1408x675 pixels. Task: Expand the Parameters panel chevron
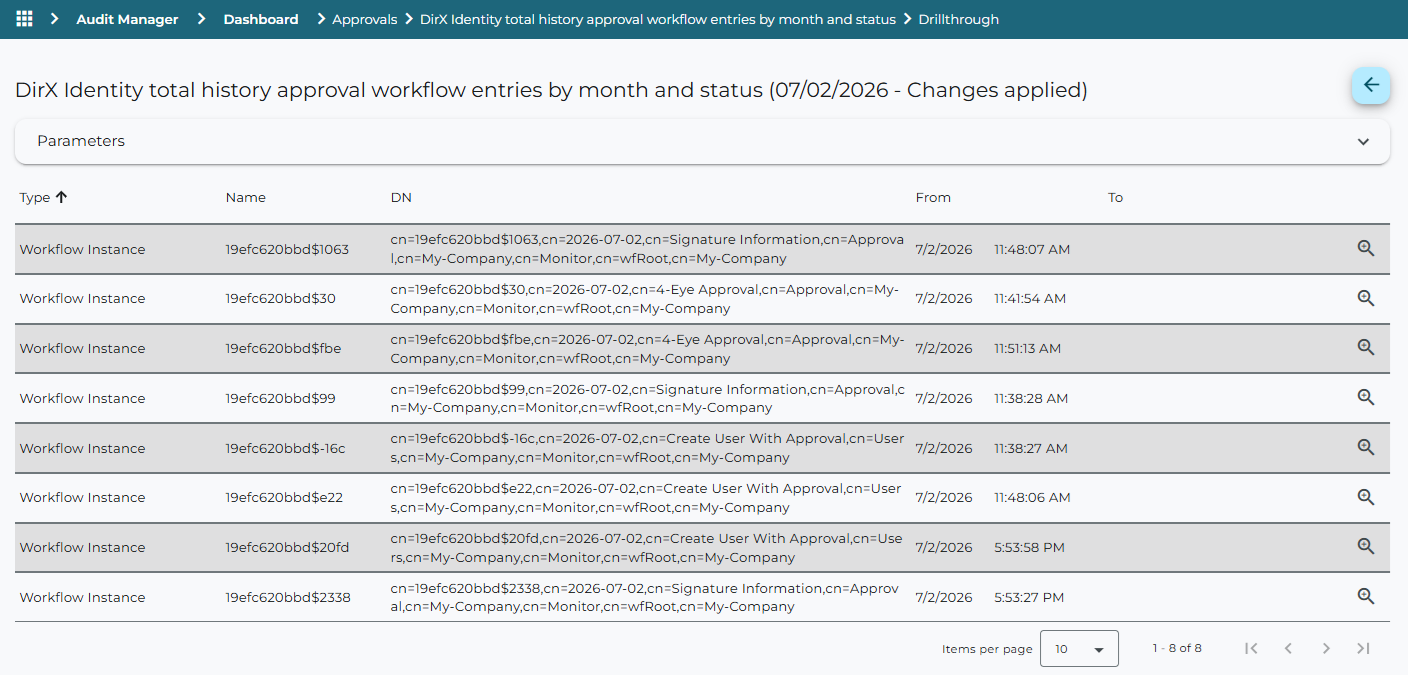[x=1363, y=142]
